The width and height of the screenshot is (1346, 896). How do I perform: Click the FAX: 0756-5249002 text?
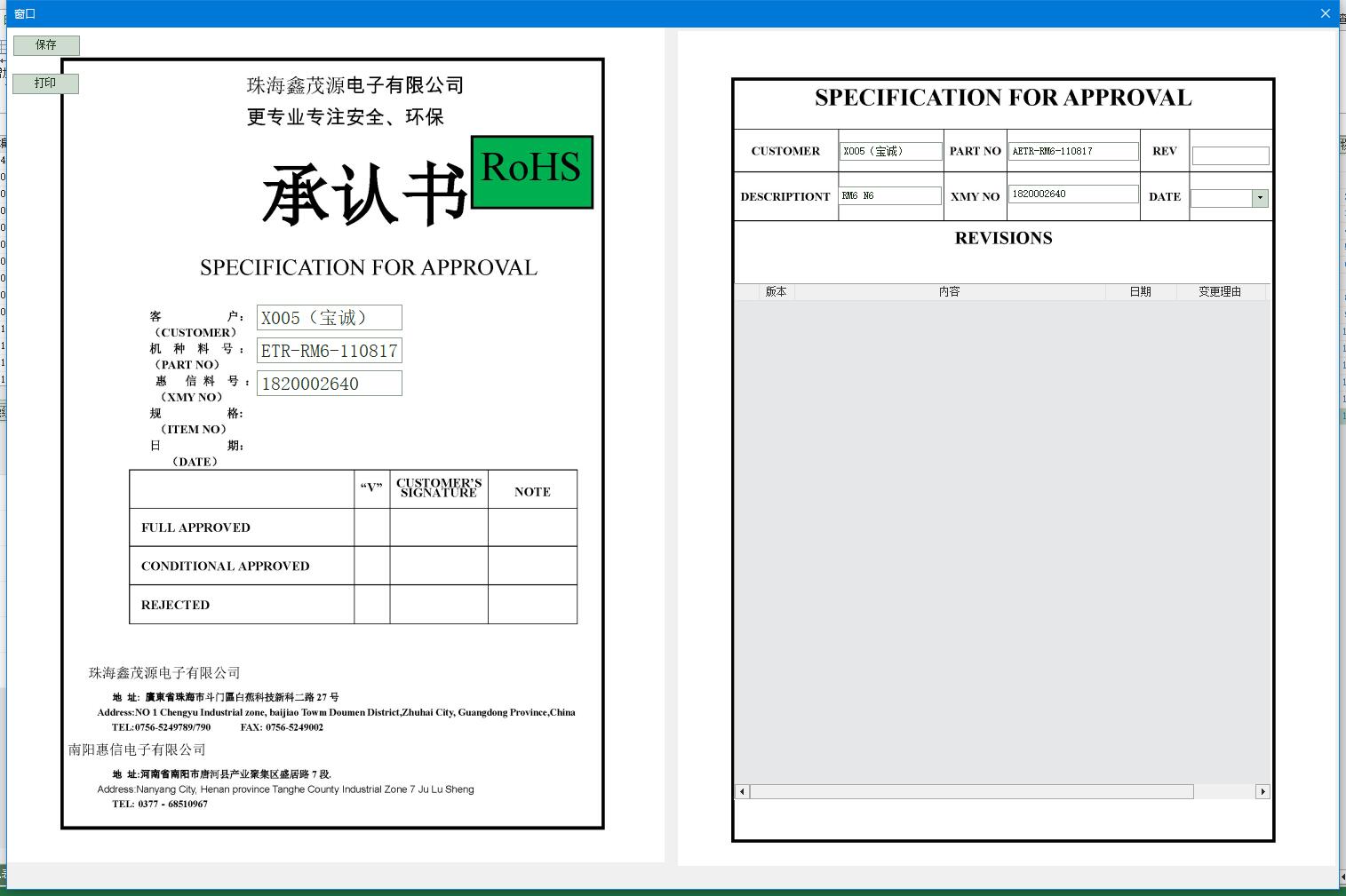click(x=282, y=727)
